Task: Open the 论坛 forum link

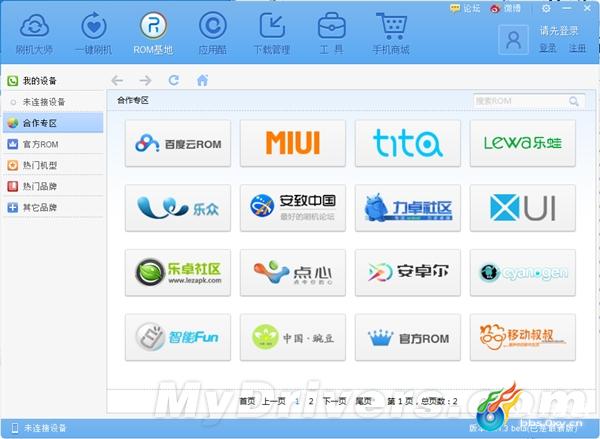Action: 465,8
